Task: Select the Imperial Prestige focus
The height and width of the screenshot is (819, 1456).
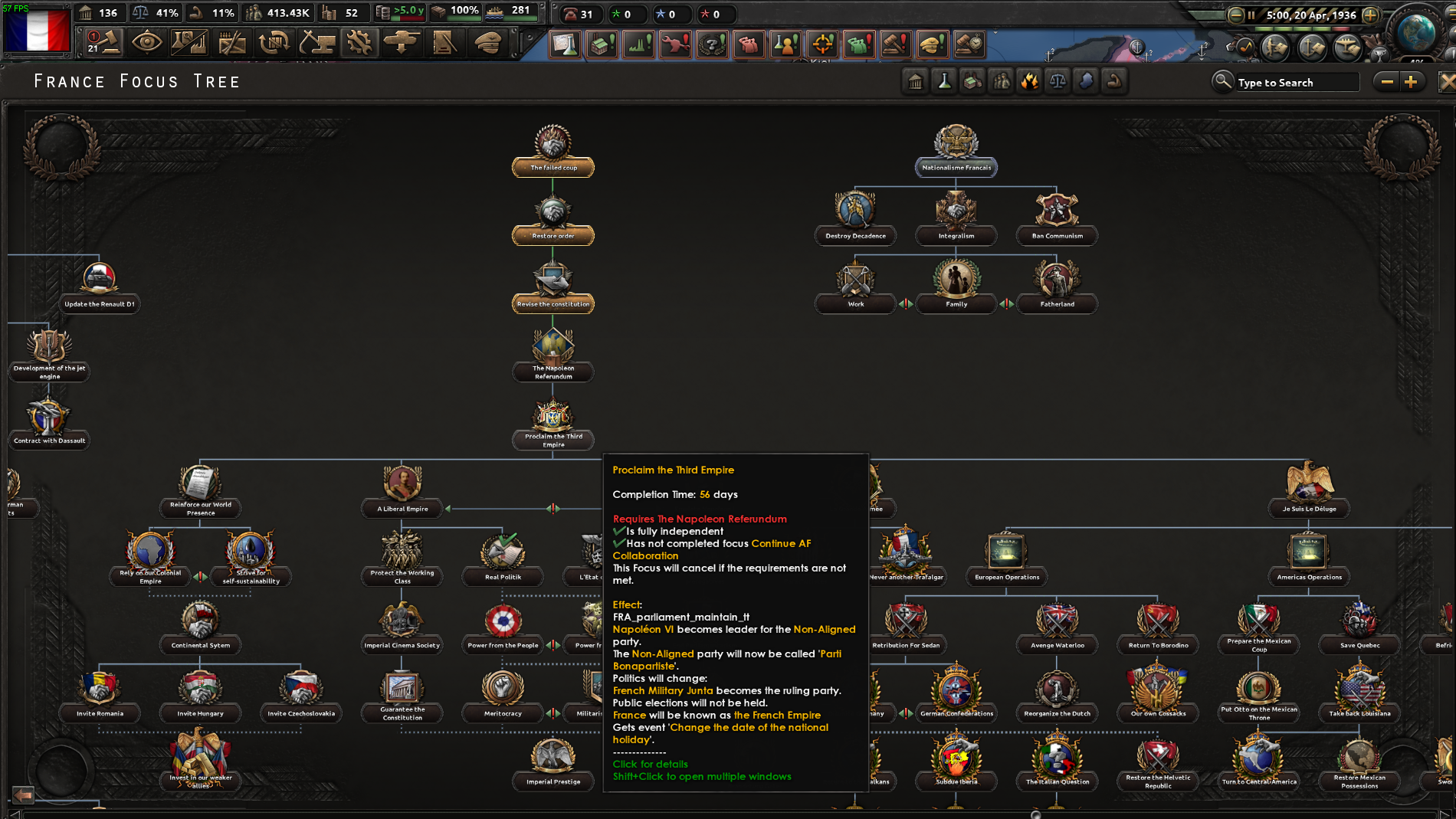Action: [553, 765]
